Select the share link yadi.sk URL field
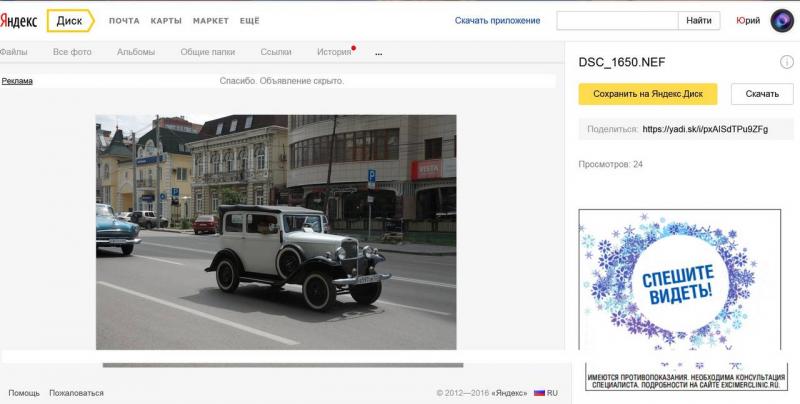Image resolution: width=800 pixels, height=404 pixels. [x=705, y=129]
